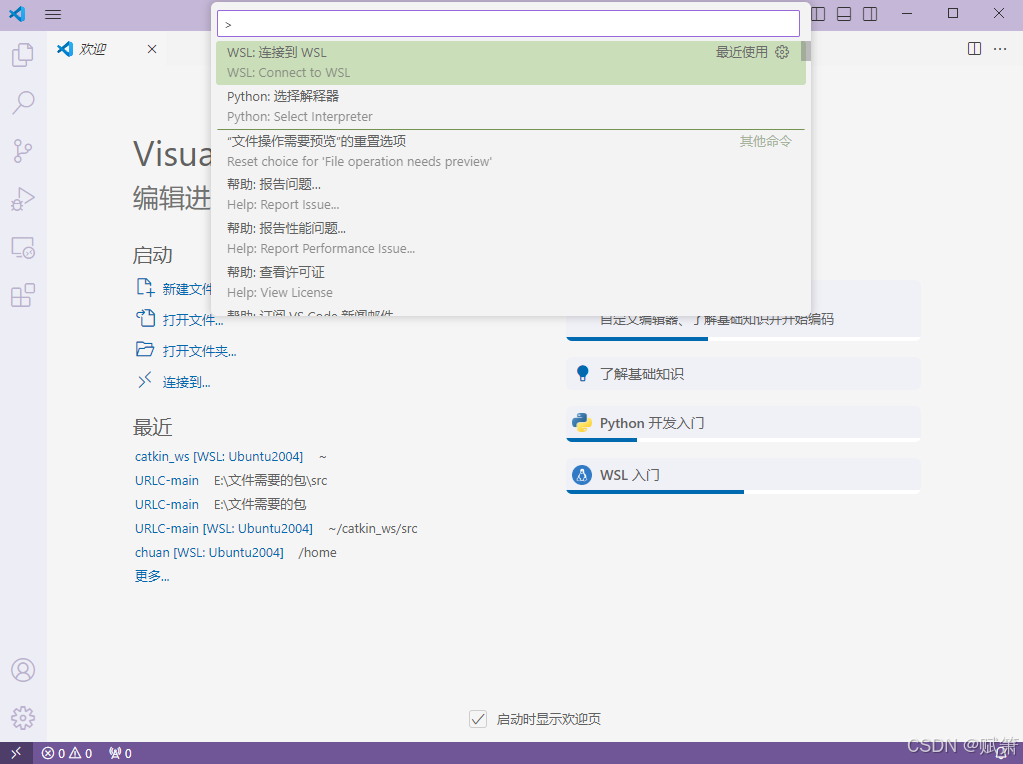The width and height of the screenshot is (1023, 764).
Task: Open the Search view in activity bar
Action: click(x=23, y=102)
